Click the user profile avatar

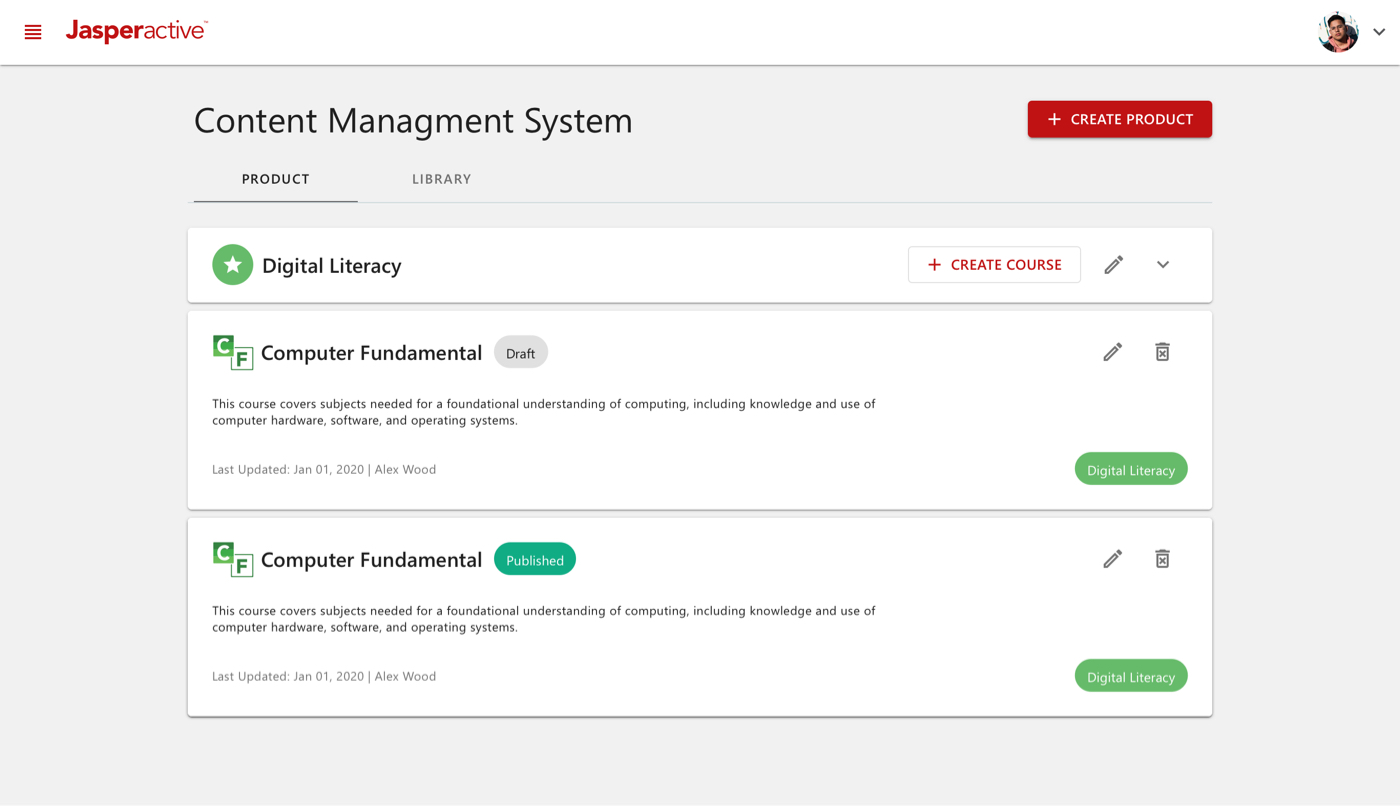click(x=1337, y=32)
